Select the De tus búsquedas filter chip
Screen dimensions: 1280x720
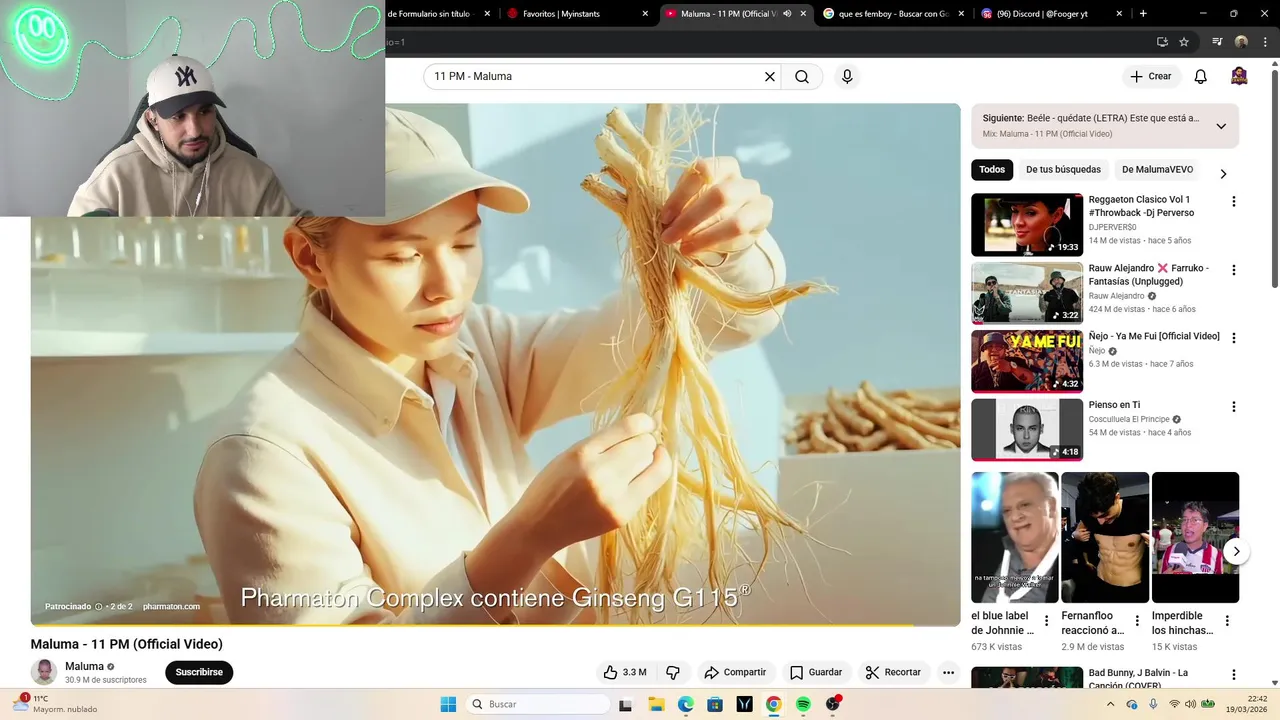pos(1063,170)
